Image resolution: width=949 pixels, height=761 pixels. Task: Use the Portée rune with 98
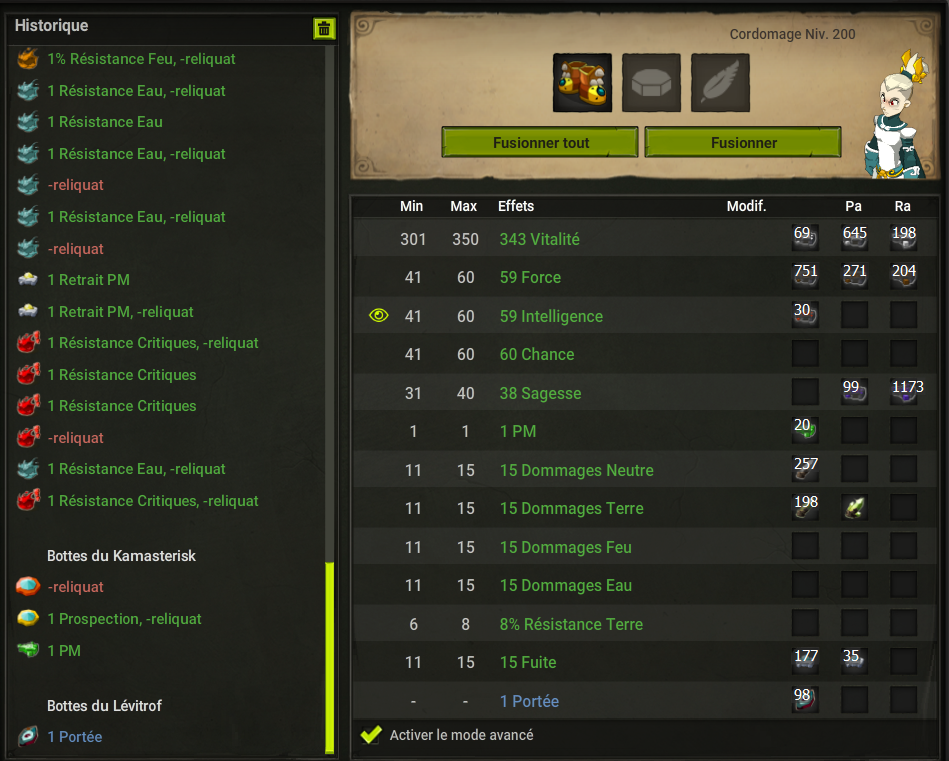805,700
